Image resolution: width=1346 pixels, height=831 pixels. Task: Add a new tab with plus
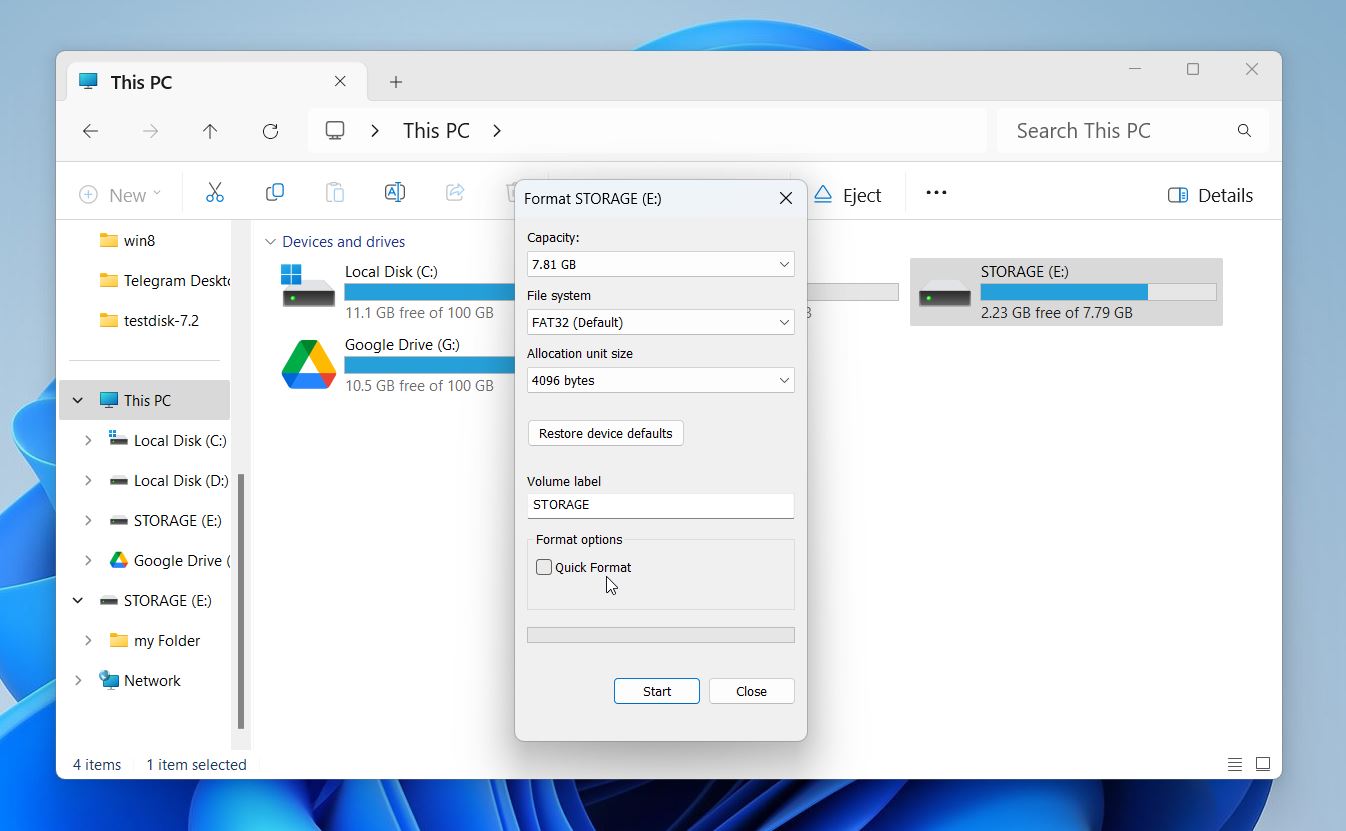[396, 82]
